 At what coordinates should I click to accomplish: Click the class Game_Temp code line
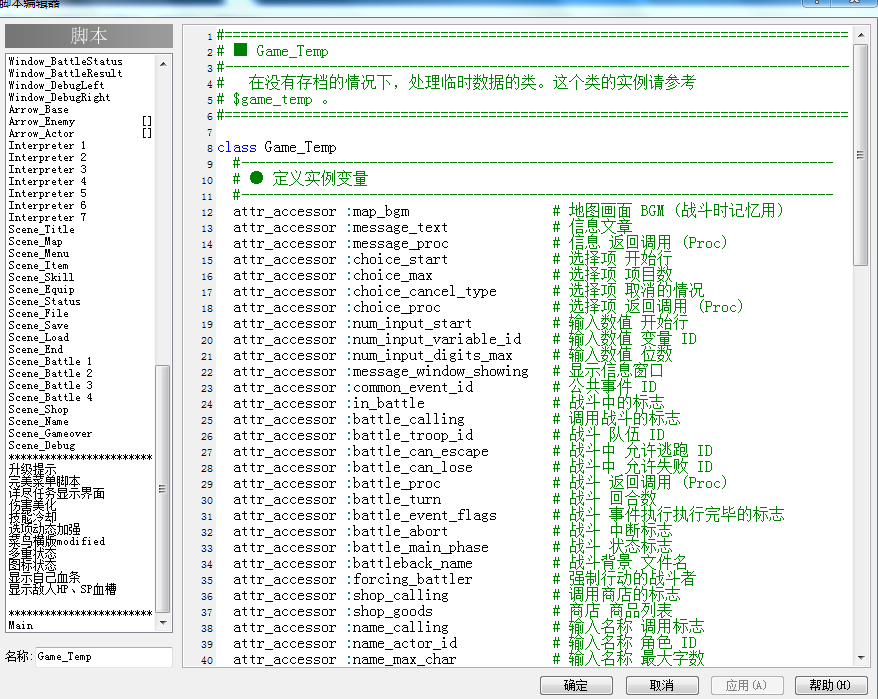277,147
